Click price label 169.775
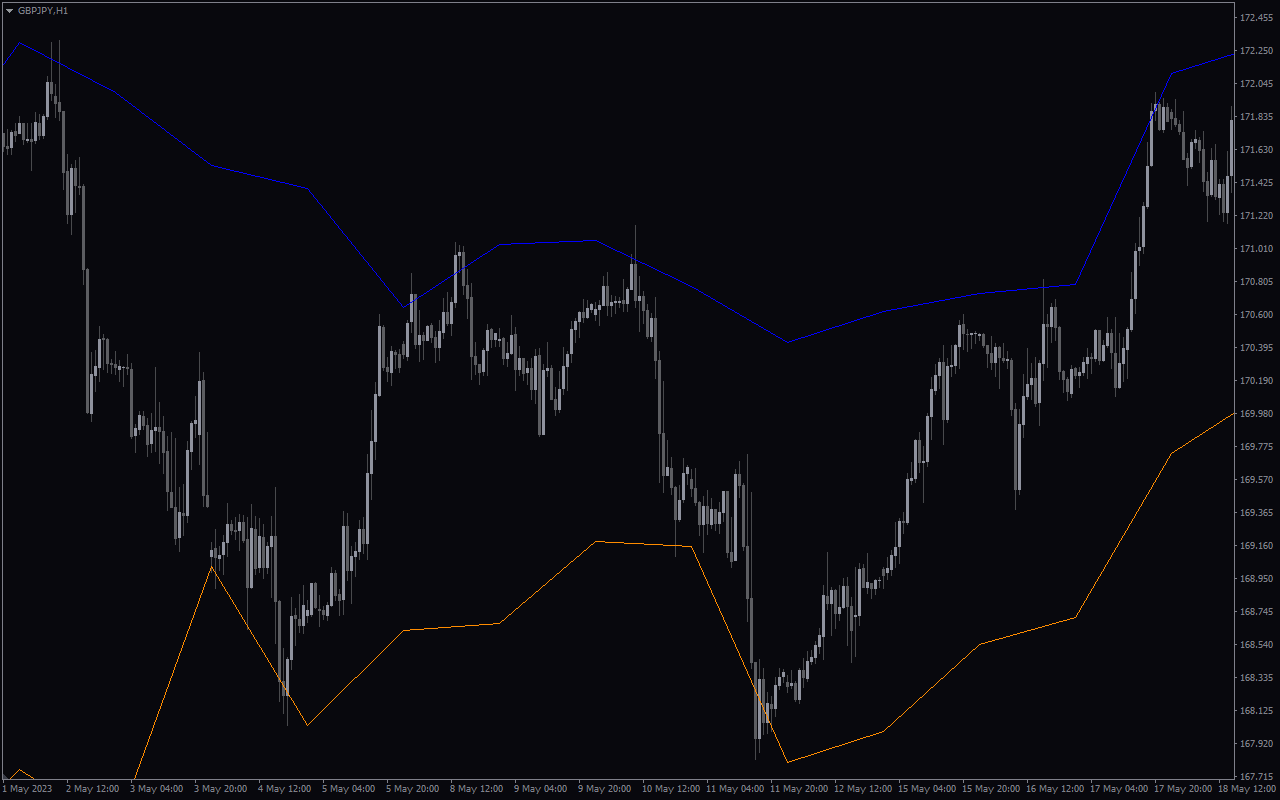Image resolution: width=1280 pixels, height=800 pixels. 1256,447
